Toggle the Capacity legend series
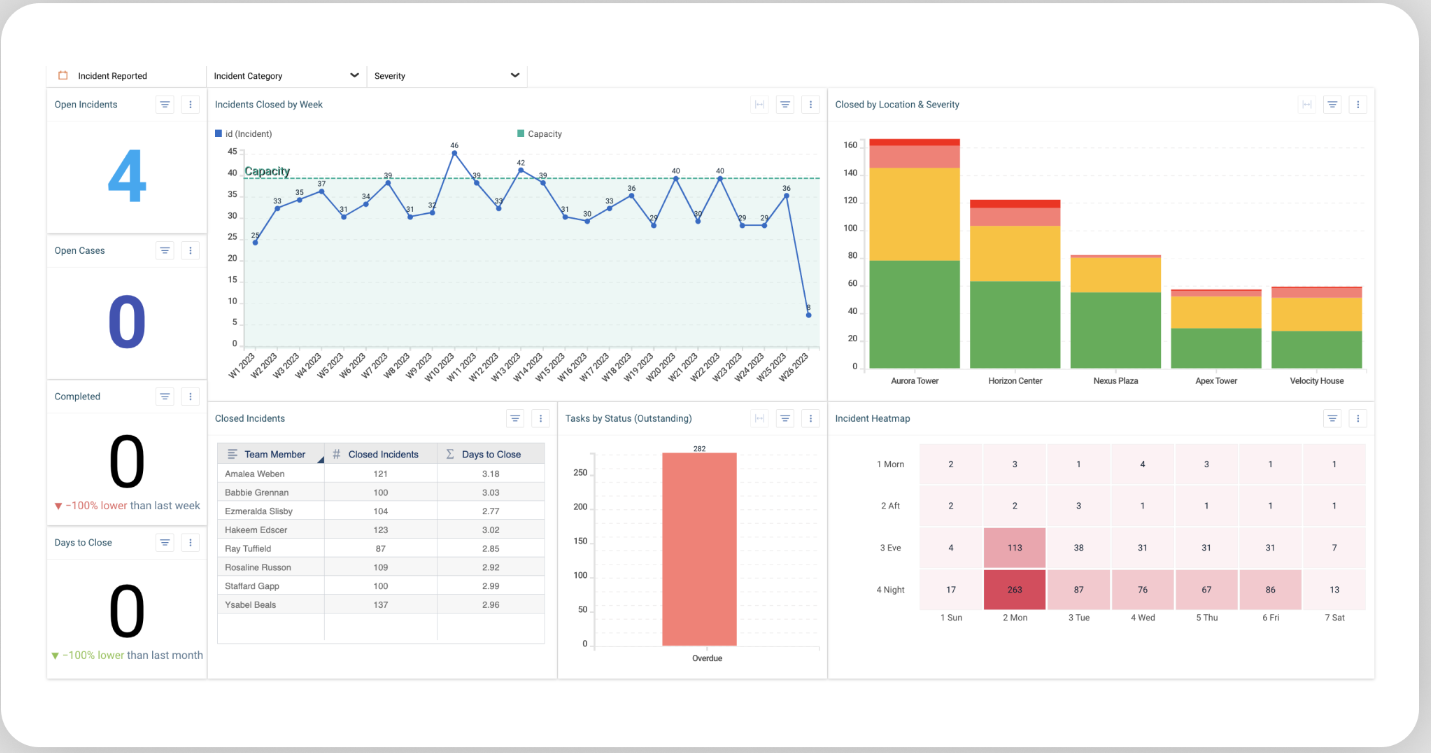This screenshot has width=1431, height=753. pyautogui.click(x=540, y=133)
